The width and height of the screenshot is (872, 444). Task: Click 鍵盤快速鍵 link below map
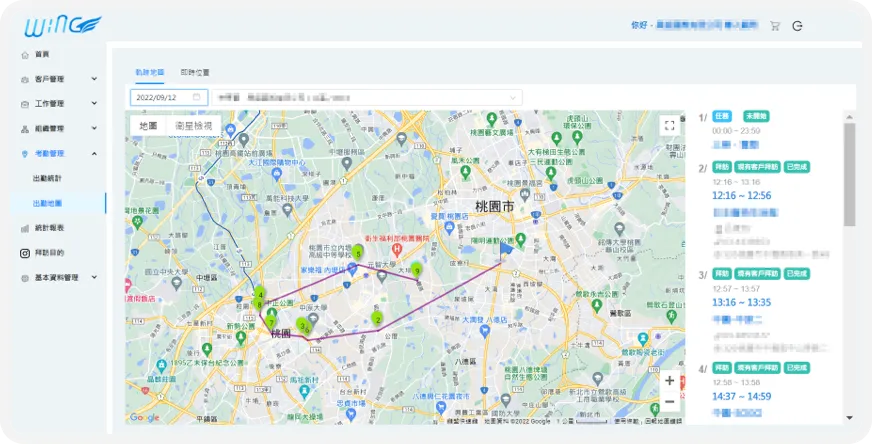pos(462,421)
